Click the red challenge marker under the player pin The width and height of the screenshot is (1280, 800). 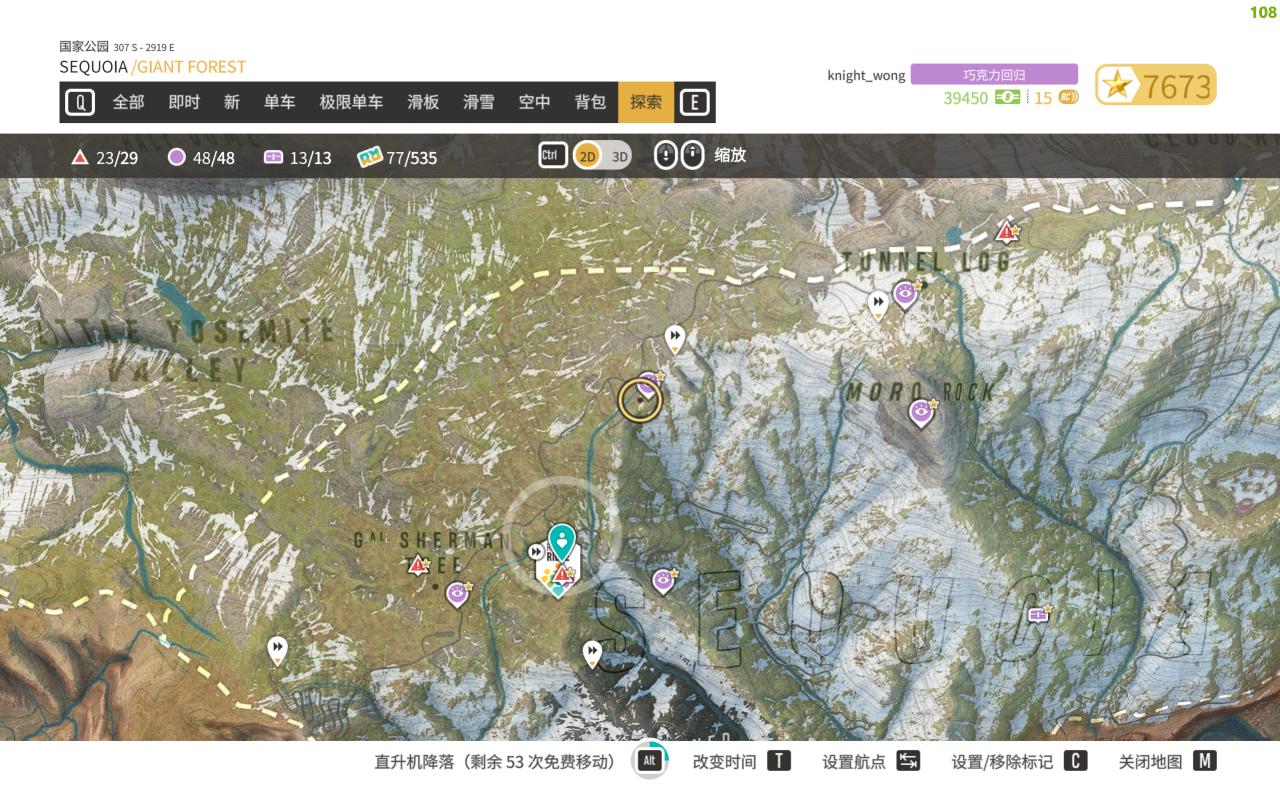(563, 574)
